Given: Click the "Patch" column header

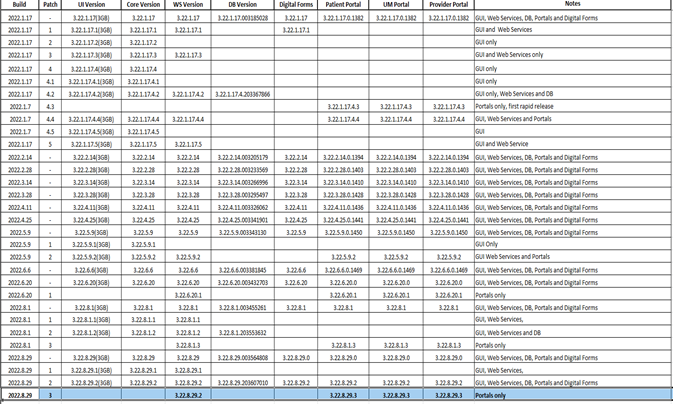Looking at the screenshot, I should [x=50, y=5].
